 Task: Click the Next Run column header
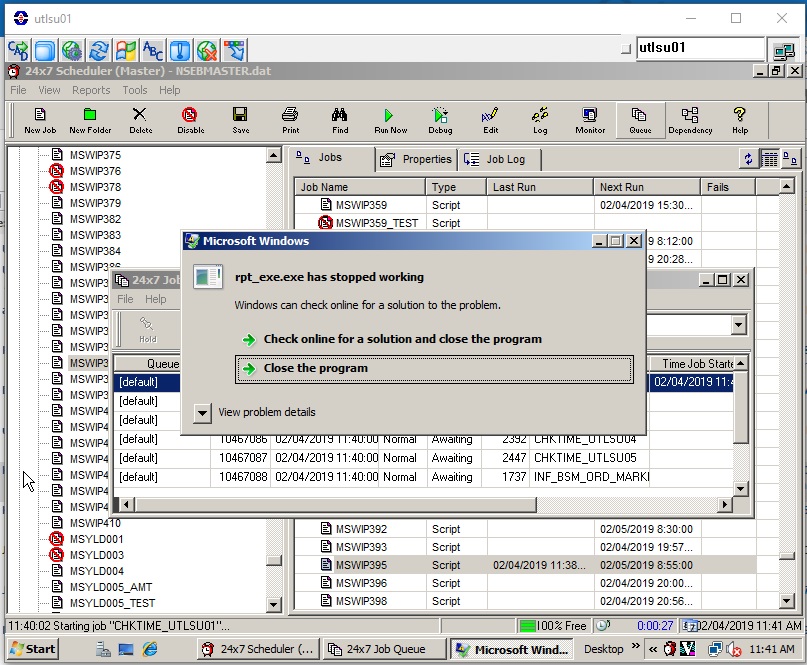pyautogui.click(x=646, y=187)
